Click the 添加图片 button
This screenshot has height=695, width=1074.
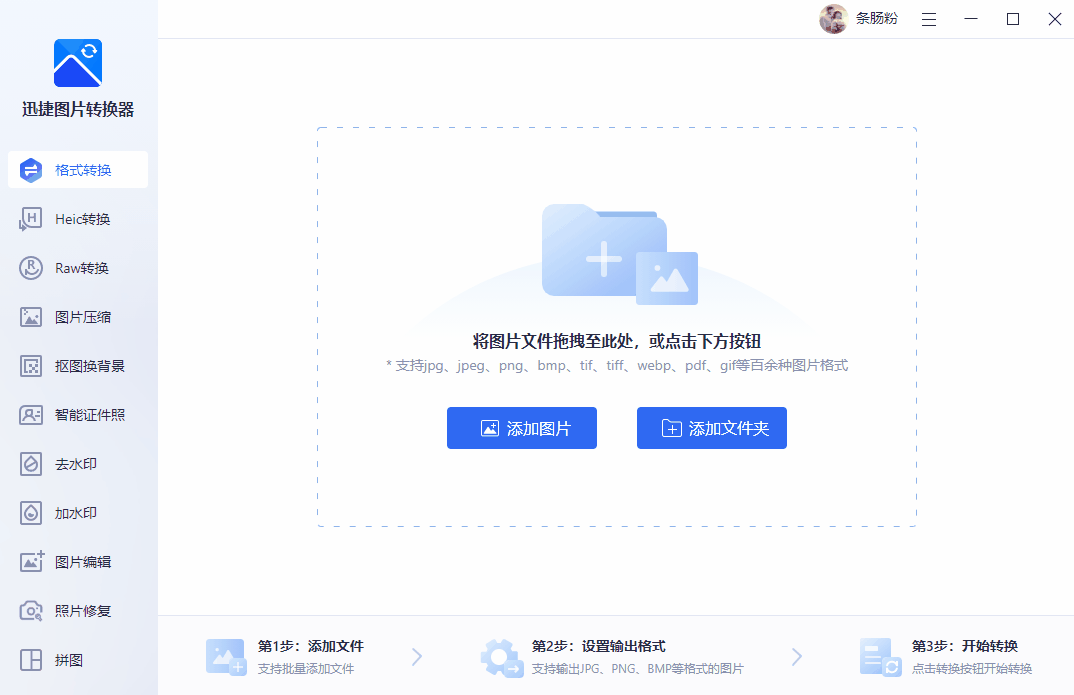pos(522,428)
